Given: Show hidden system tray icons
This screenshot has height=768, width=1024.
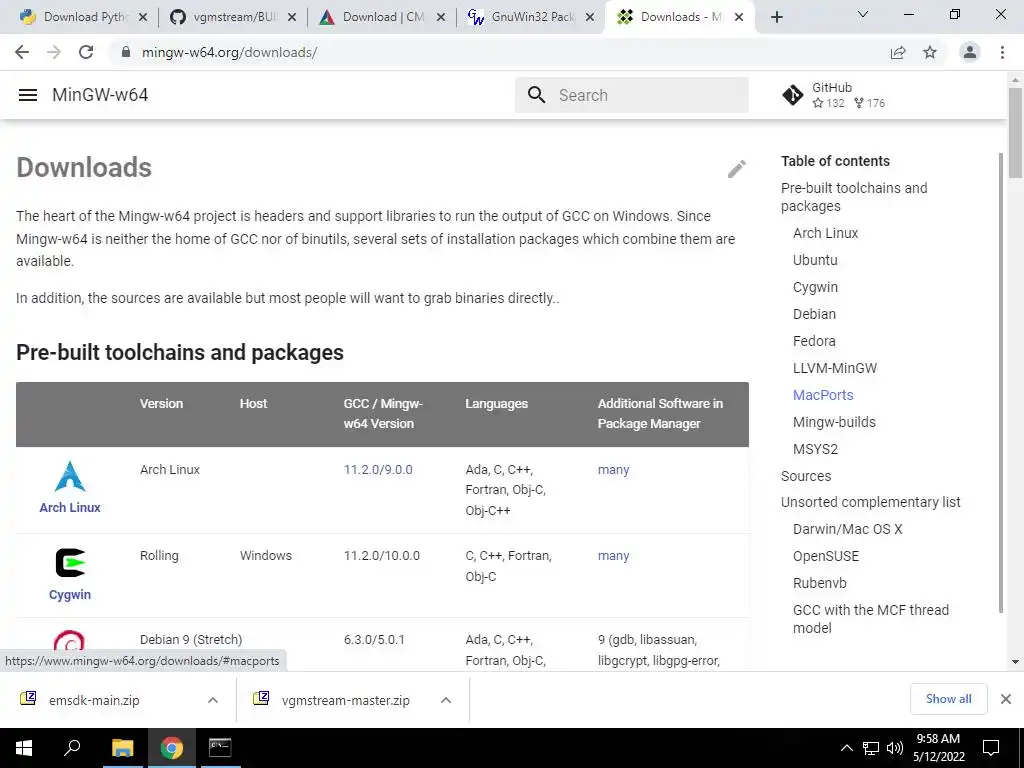Looking at the screenshot, I should pos(846,748).
